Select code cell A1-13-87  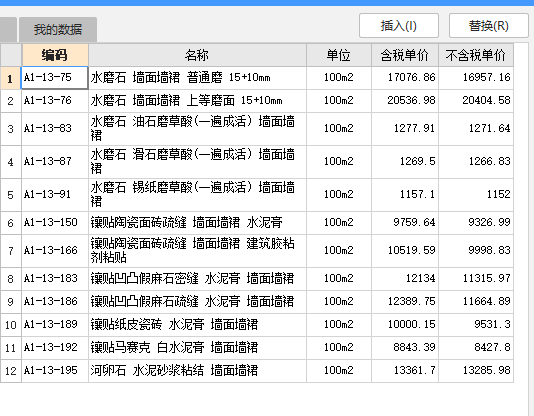pyautogui.click(x=55, y=162)
